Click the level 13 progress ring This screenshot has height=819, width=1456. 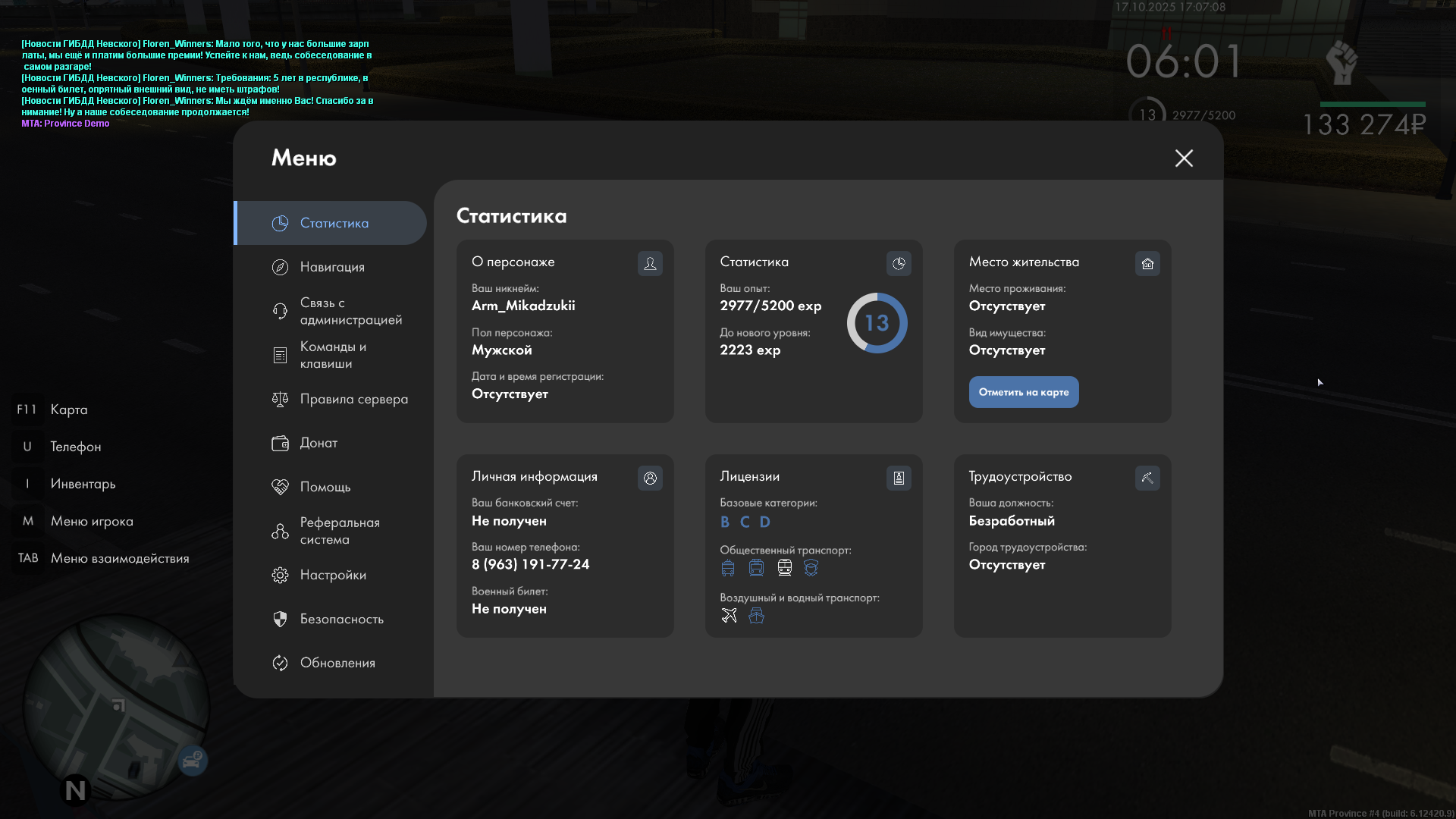tap(877, 323)
